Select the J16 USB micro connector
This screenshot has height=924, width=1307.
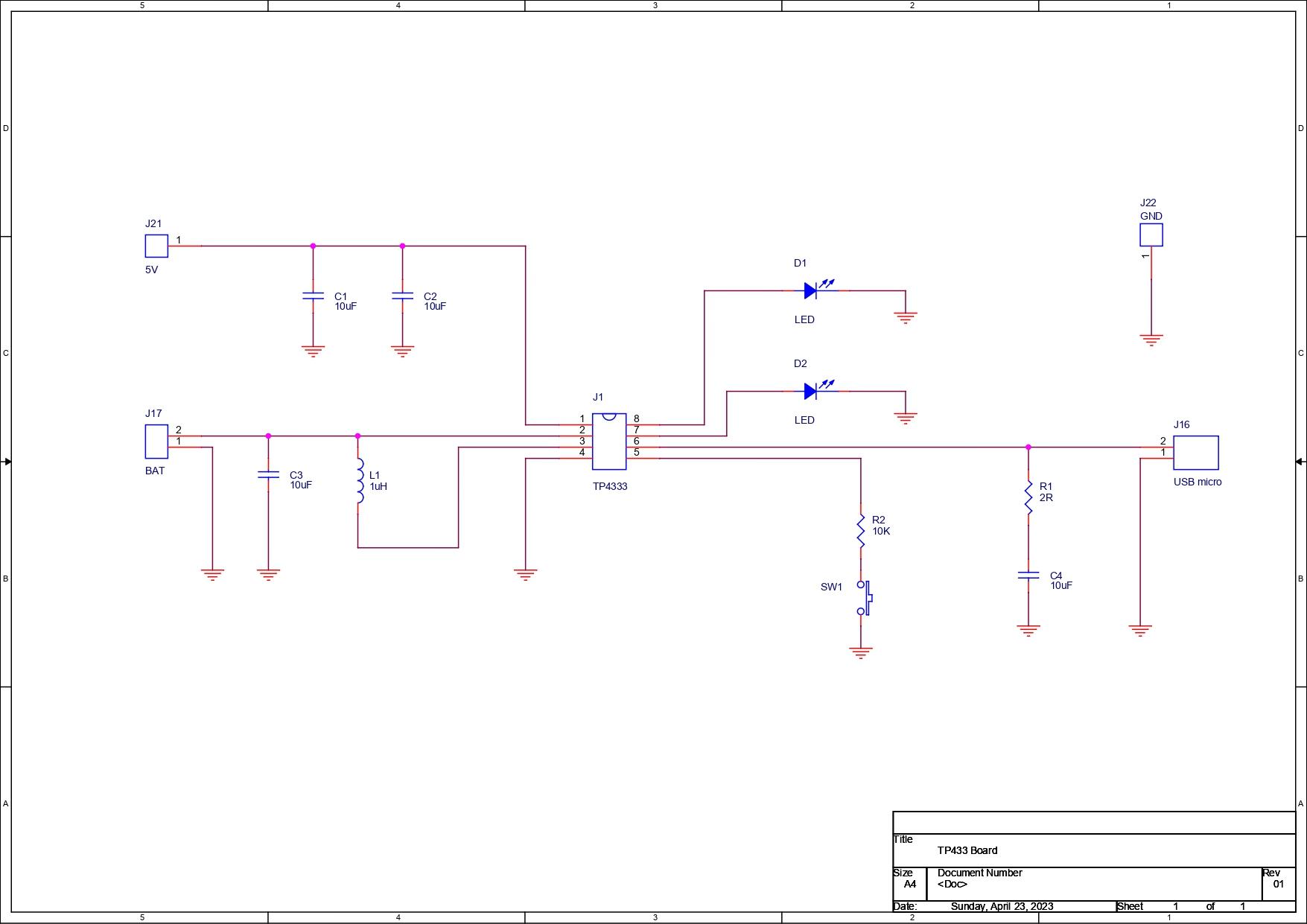(x=1196, y=453)
